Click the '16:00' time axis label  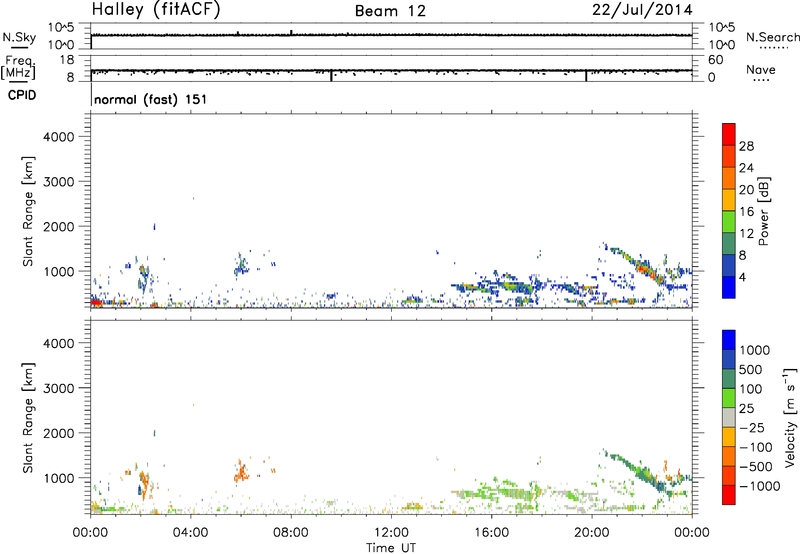491,533
